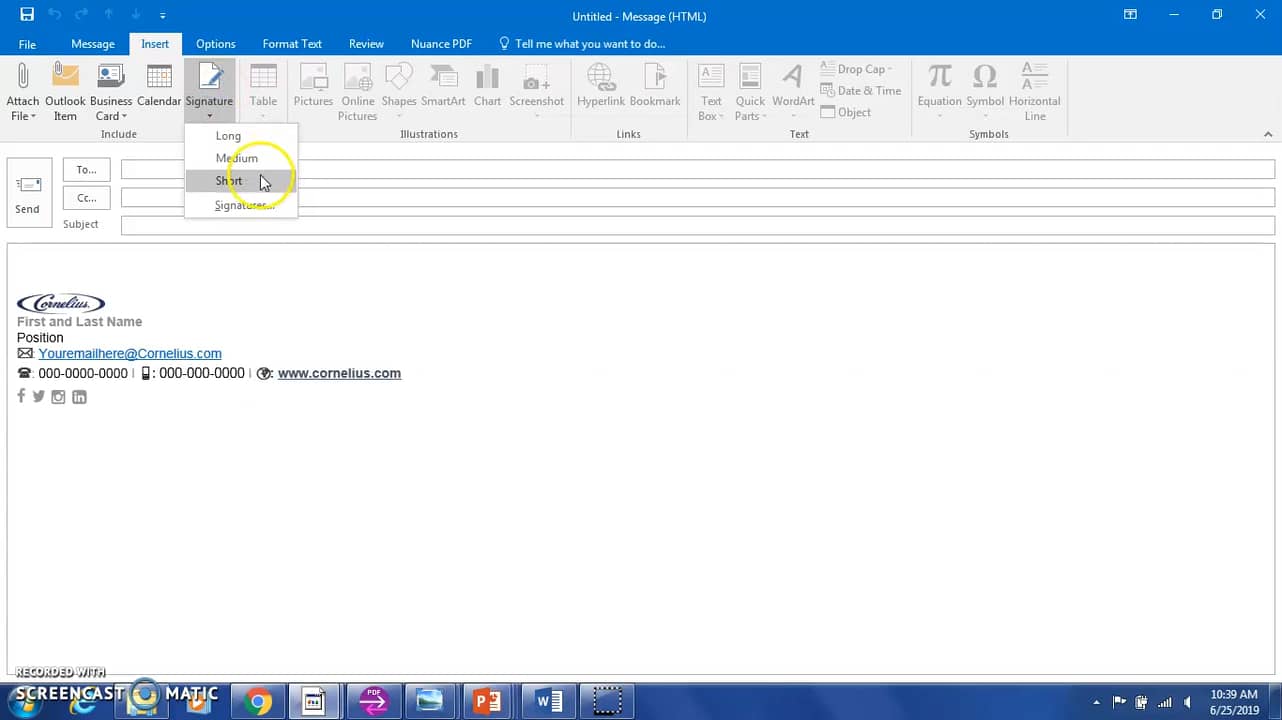Click the Tell me what you want search
Screen dimensions: 1282x720
coord(582,44)
